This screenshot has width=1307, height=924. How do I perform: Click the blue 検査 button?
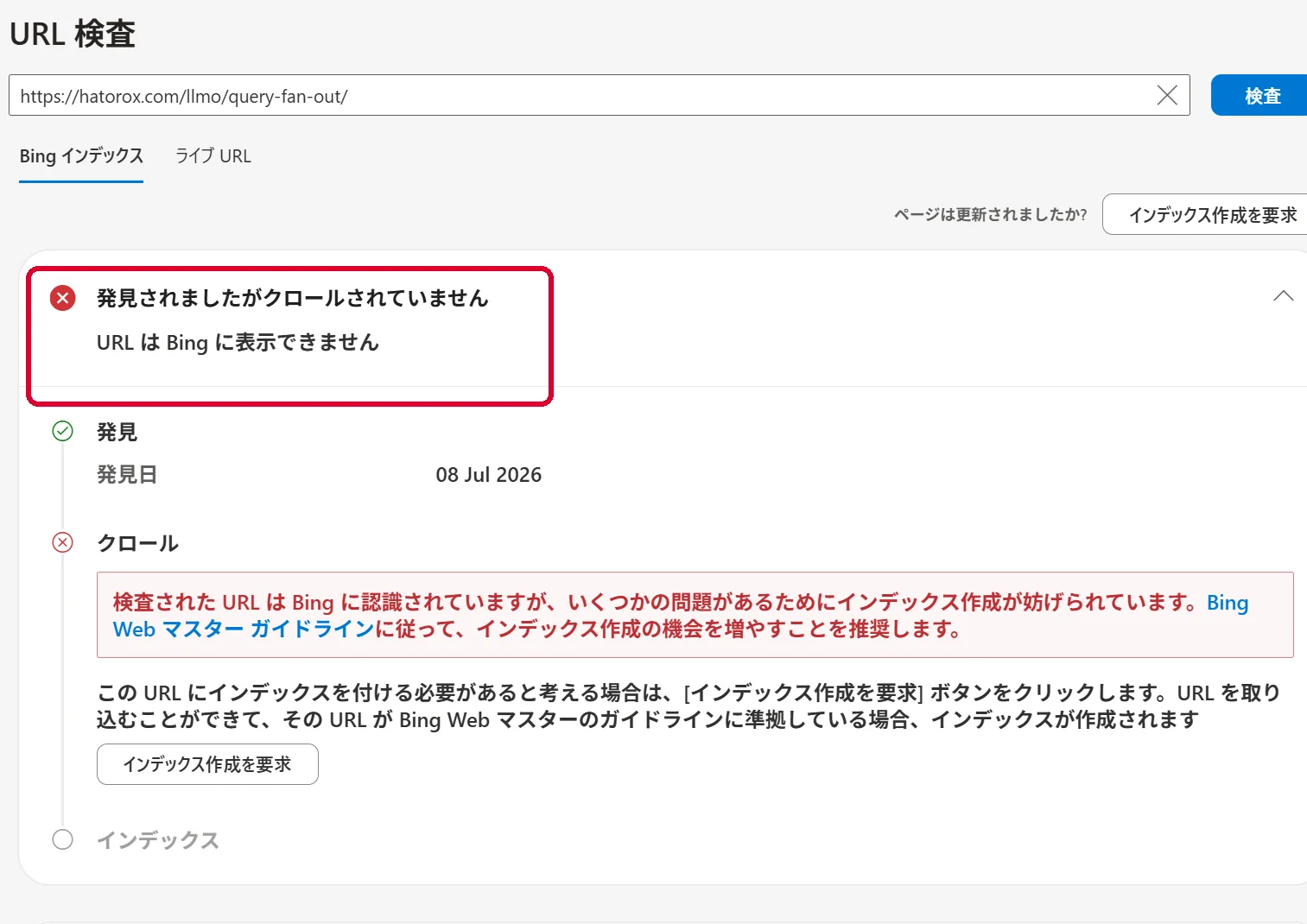[1260, 95]
